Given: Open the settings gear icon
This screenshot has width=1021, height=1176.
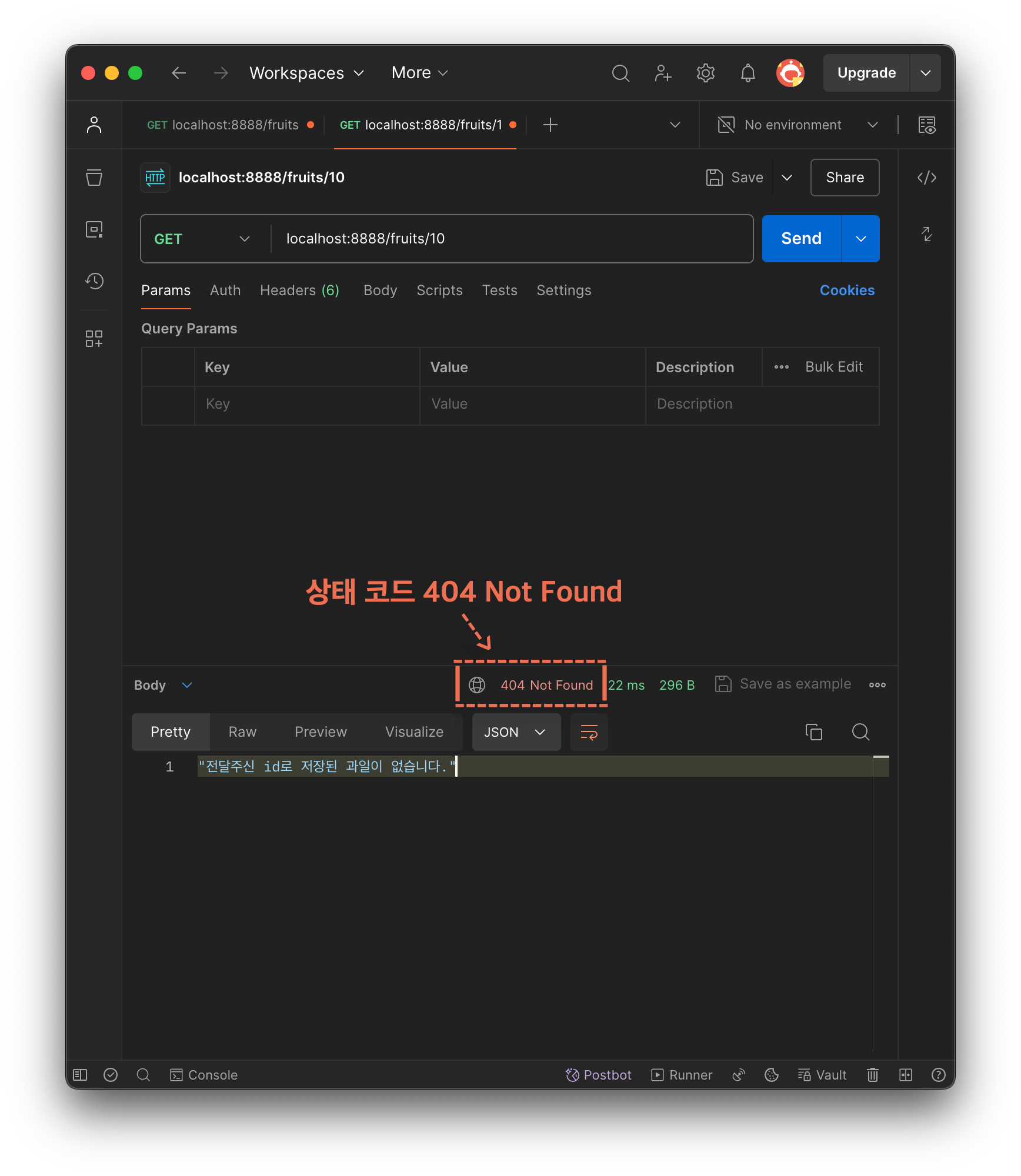Looking at the screenshot, I should [705, 73].
